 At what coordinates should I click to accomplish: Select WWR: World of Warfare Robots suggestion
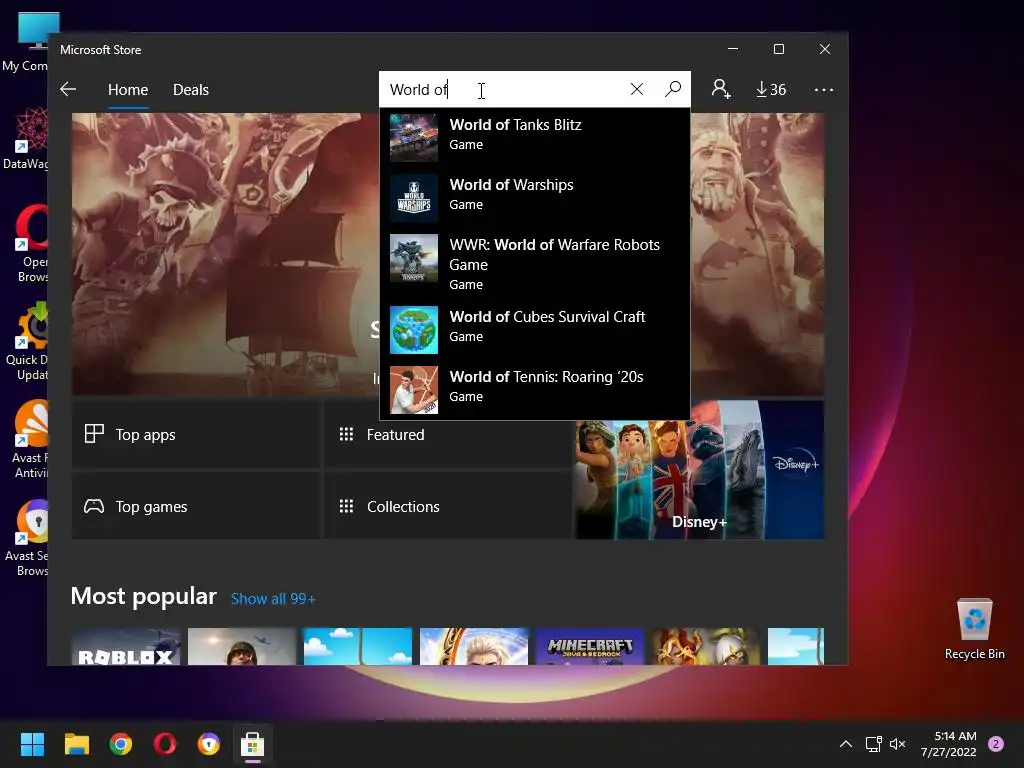tap(535, 264)
